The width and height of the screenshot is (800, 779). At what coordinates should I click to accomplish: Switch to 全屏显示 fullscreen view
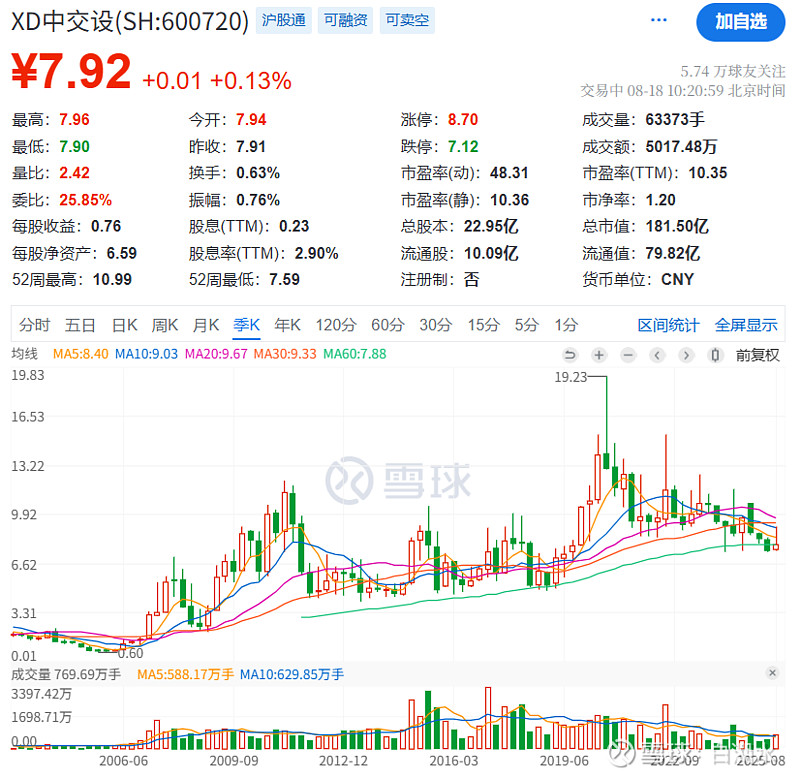(x=746, y=325)
